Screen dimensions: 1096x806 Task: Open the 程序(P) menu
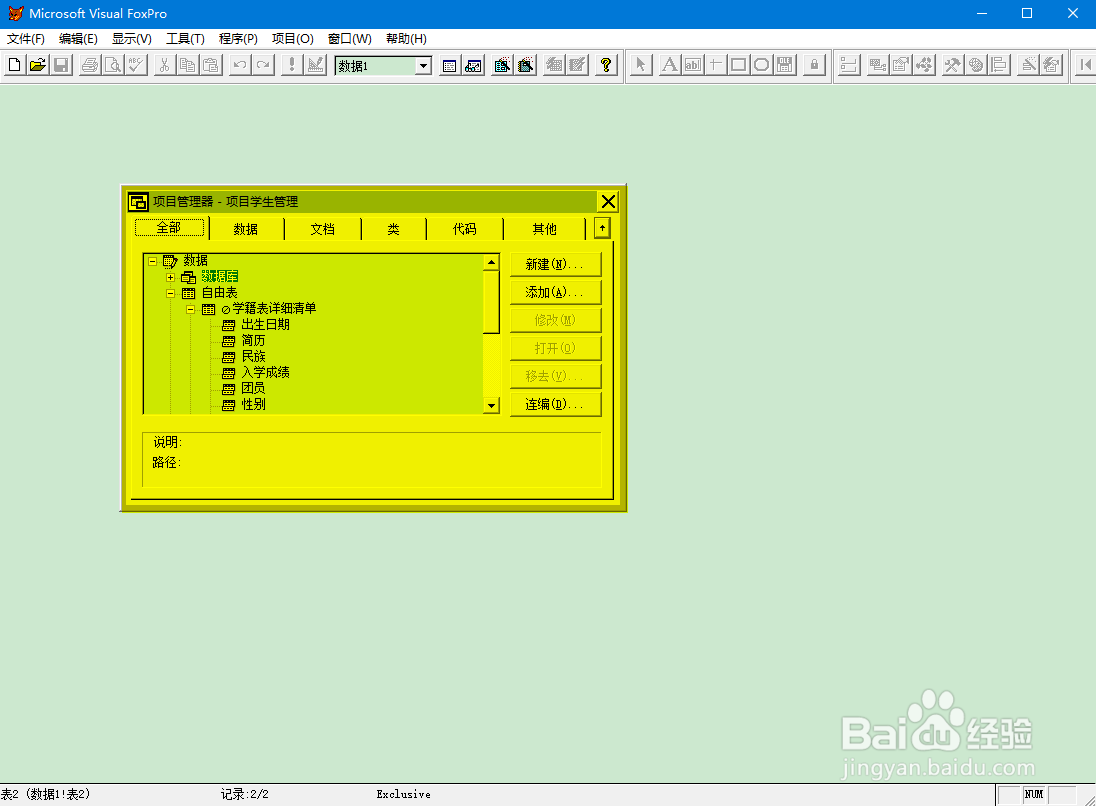[238, 39]
